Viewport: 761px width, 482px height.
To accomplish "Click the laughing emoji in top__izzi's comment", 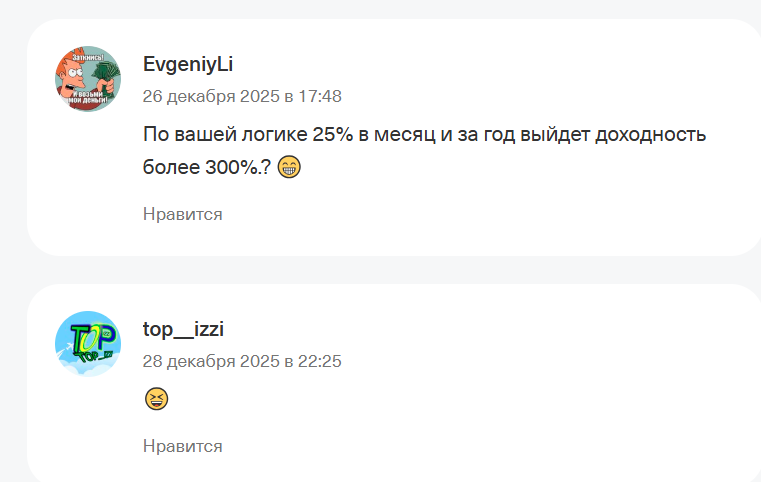I will pyautogui.click(x=156, y=399).
